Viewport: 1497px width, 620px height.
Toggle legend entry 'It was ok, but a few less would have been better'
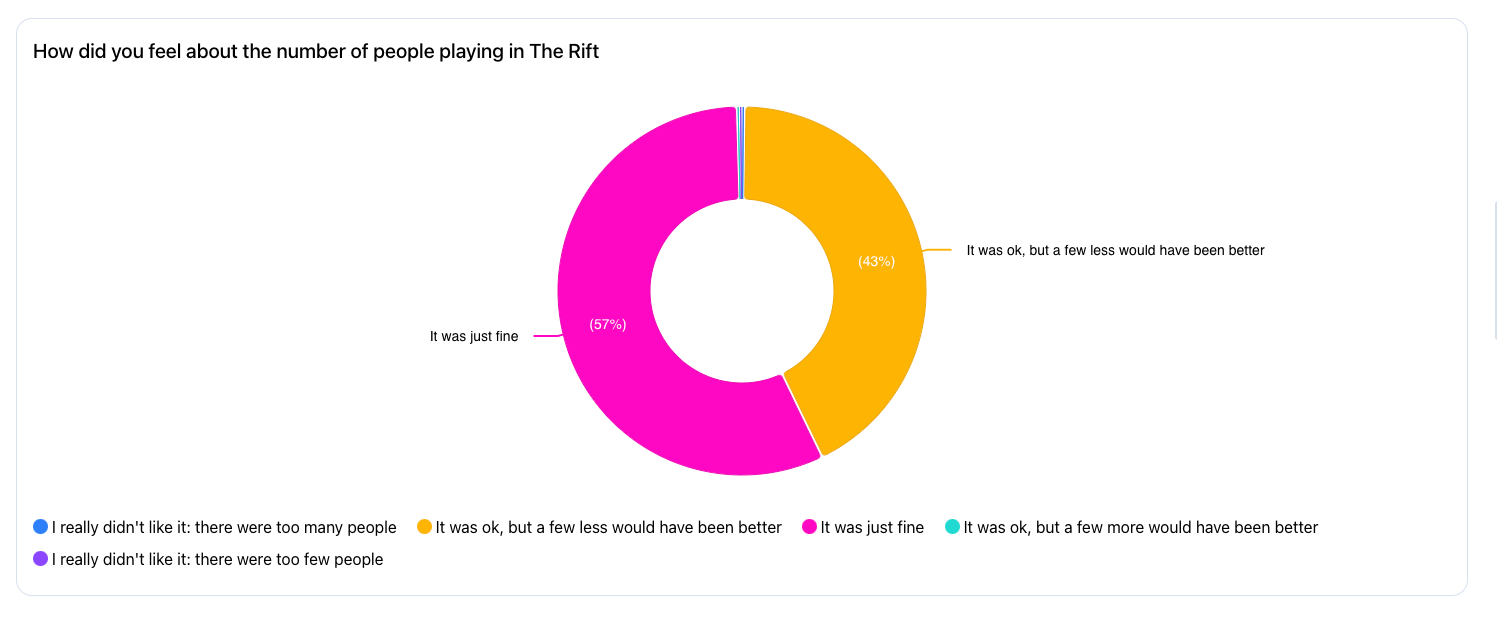coord(600,527)
